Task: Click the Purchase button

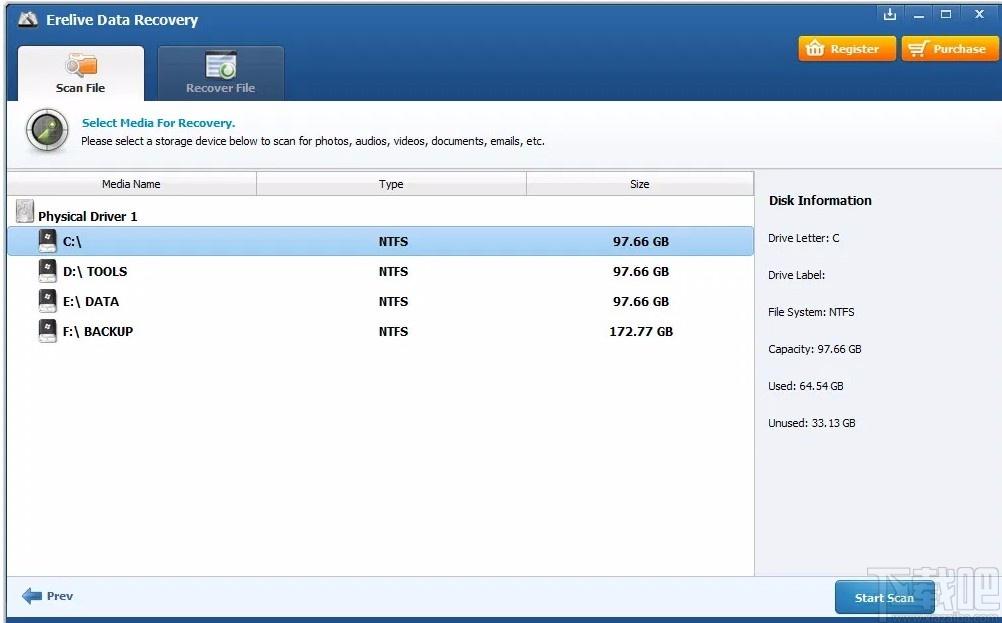Action: point(950,49)
